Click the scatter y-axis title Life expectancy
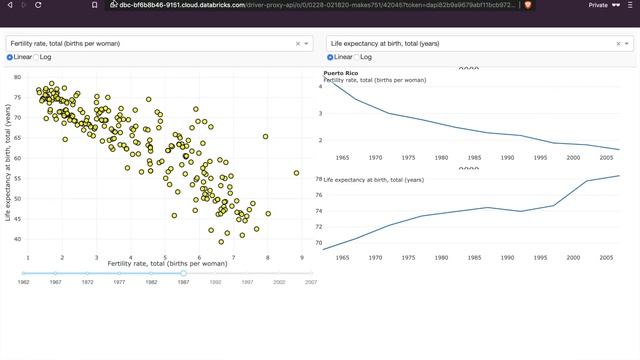This screenshot has width=640, height=360. 7,162
